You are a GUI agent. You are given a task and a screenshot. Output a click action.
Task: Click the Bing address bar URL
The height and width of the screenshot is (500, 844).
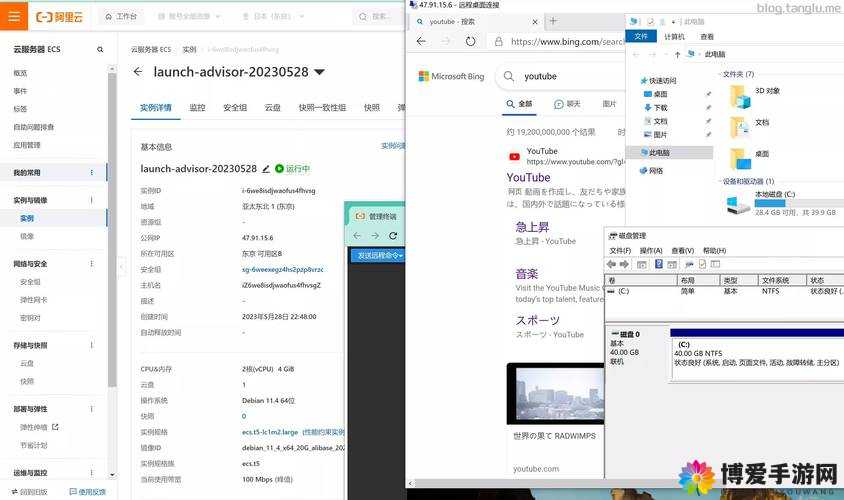point(567,41)
